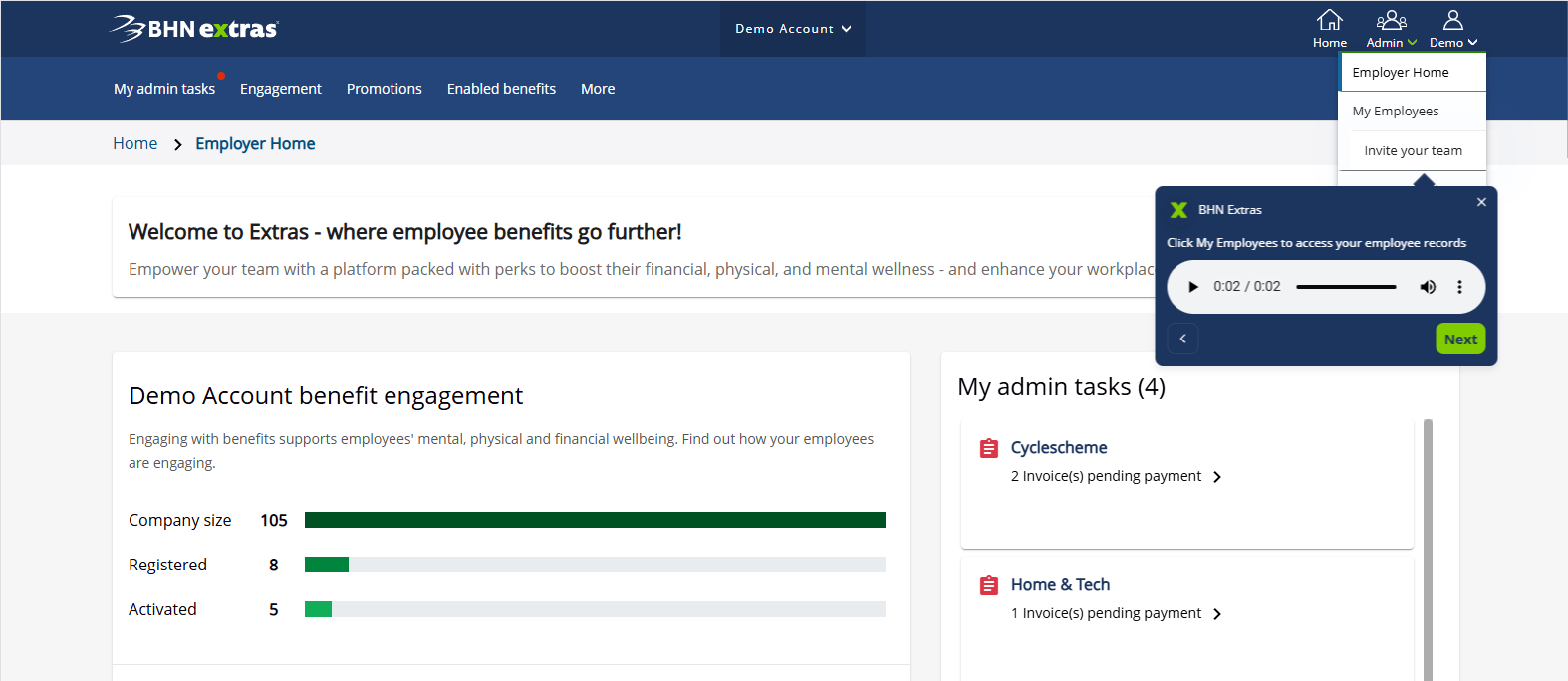Open Cyclescheme invoices chevron arrow
1568x681 pixels.
[x=1217, y=477]
